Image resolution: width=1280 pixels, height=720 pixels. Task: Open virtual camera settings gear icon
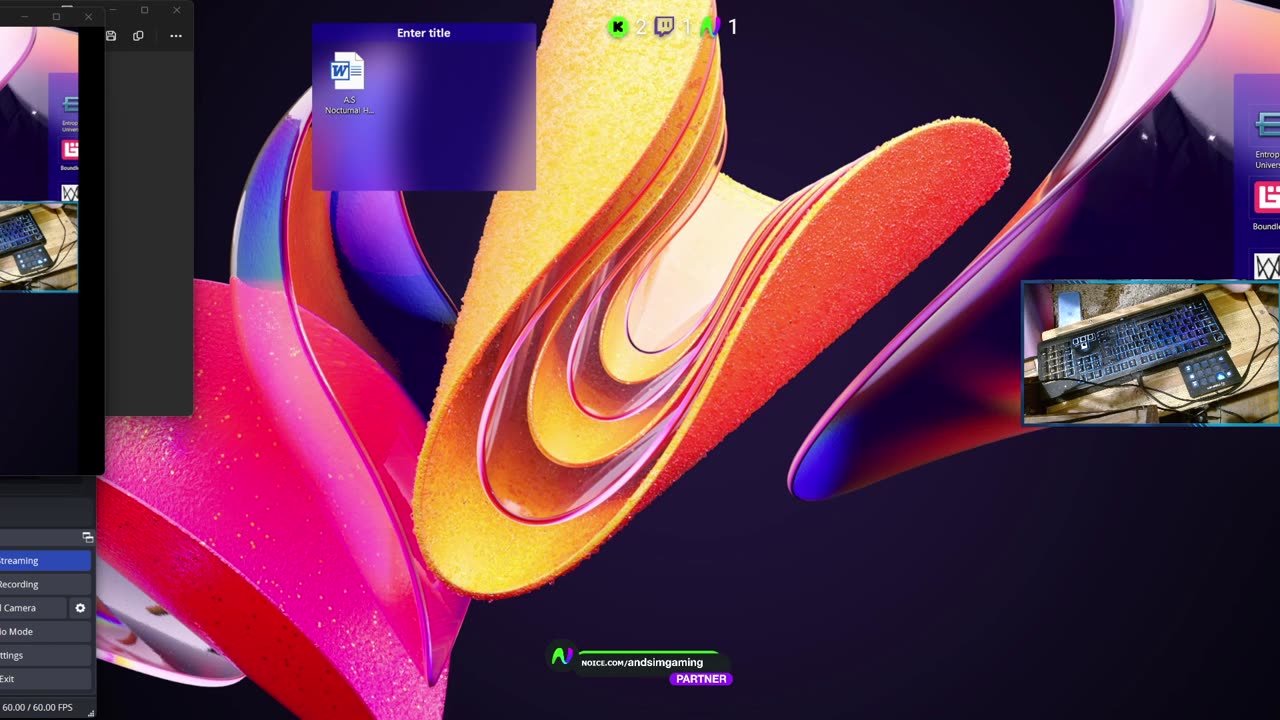point(80,608)
